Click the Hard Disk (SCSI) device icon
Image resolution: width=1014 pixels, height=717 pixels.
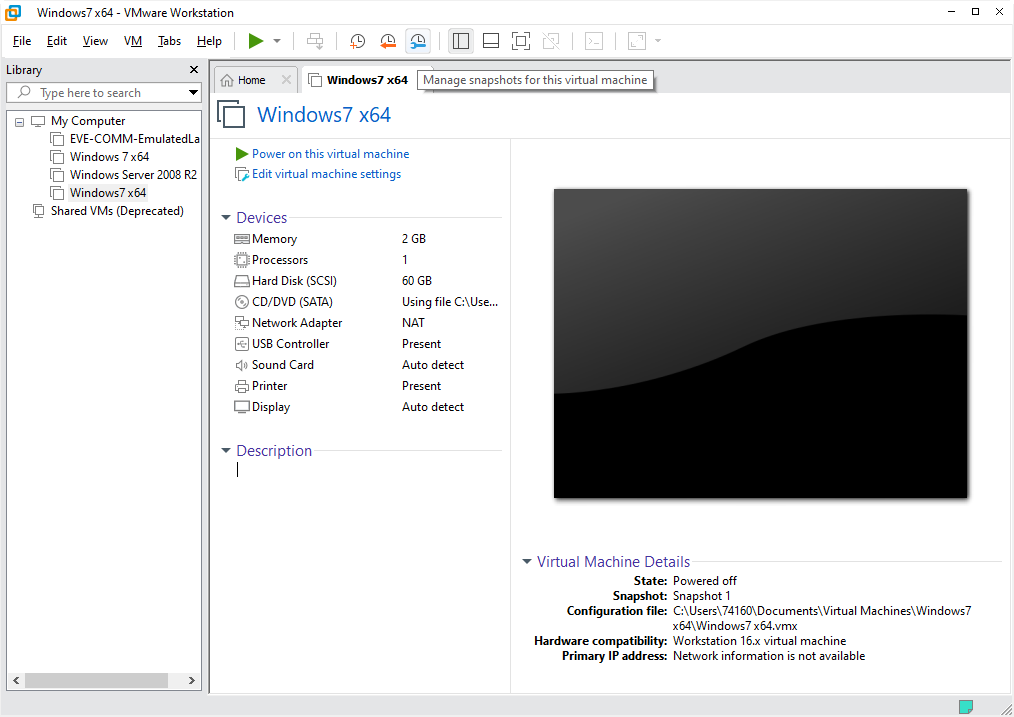click(242, 281)
